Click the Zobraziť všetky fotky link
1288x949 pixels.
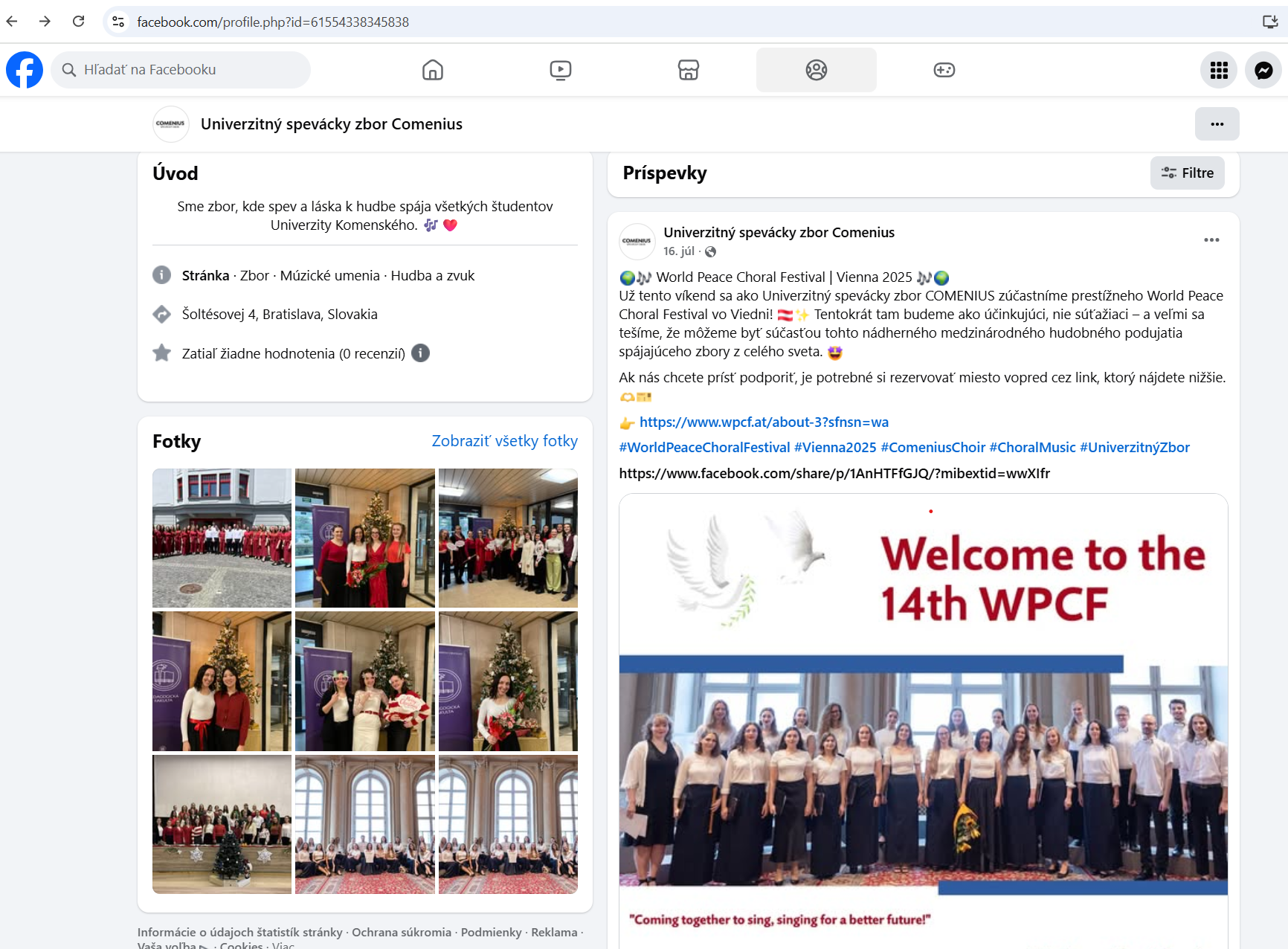[x=504, y=441]
